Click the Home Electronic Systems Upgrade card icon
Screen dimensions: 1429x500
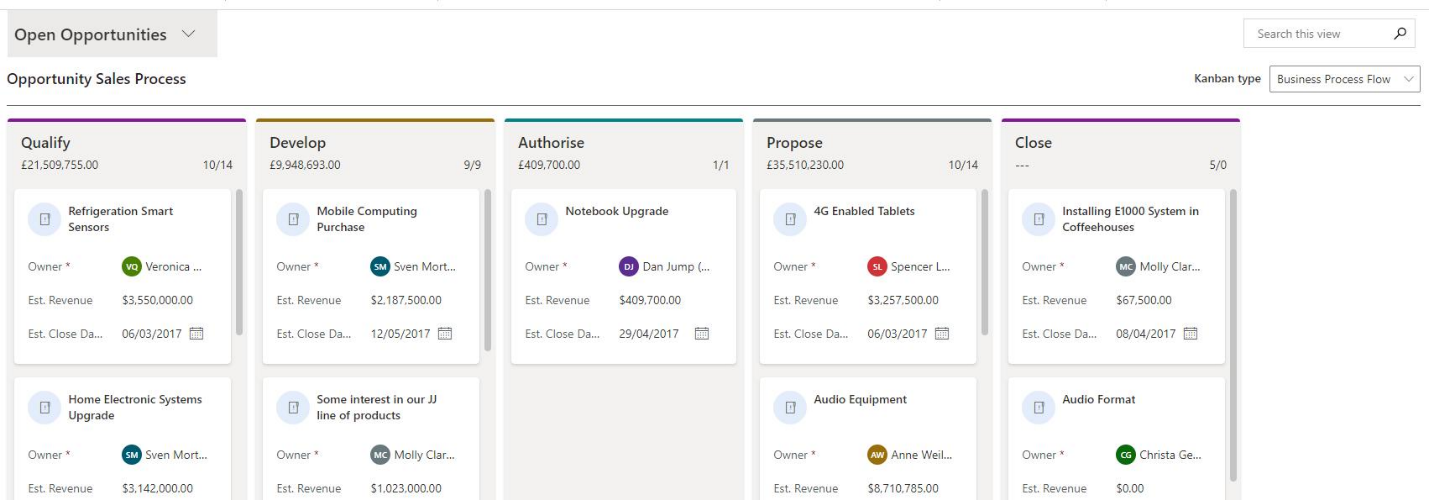tap(44, 407)
